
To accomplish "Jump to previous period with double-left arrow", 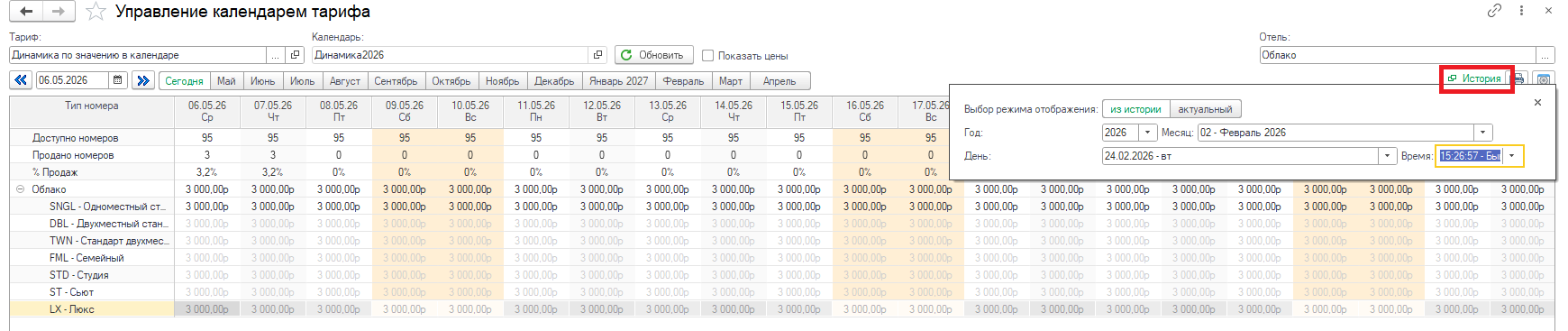I will 21,80.
